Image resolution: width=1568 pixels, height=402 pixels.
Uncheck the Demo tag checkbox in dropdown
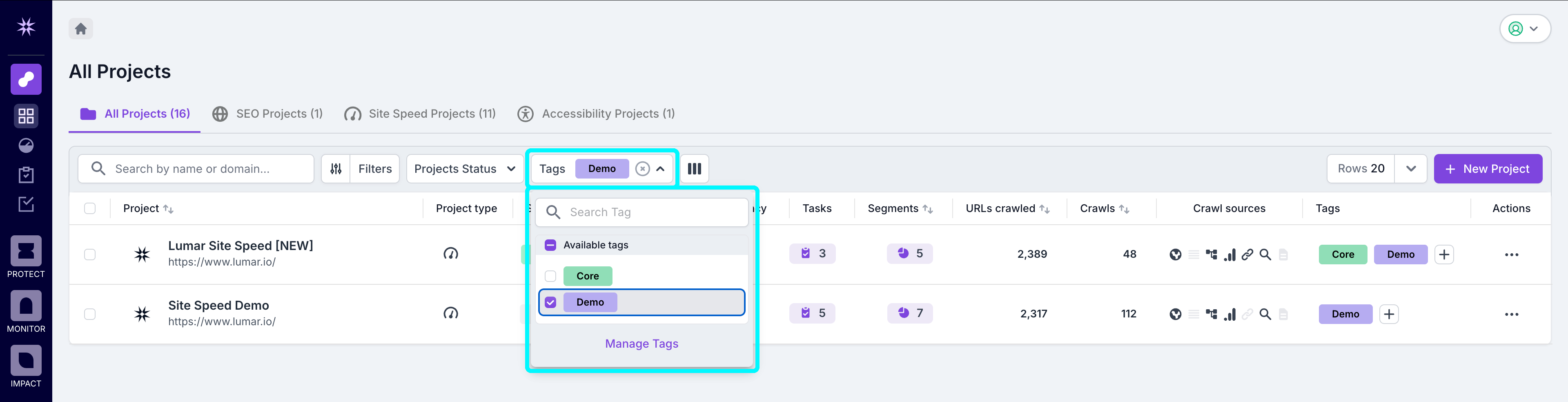[550, 302]
